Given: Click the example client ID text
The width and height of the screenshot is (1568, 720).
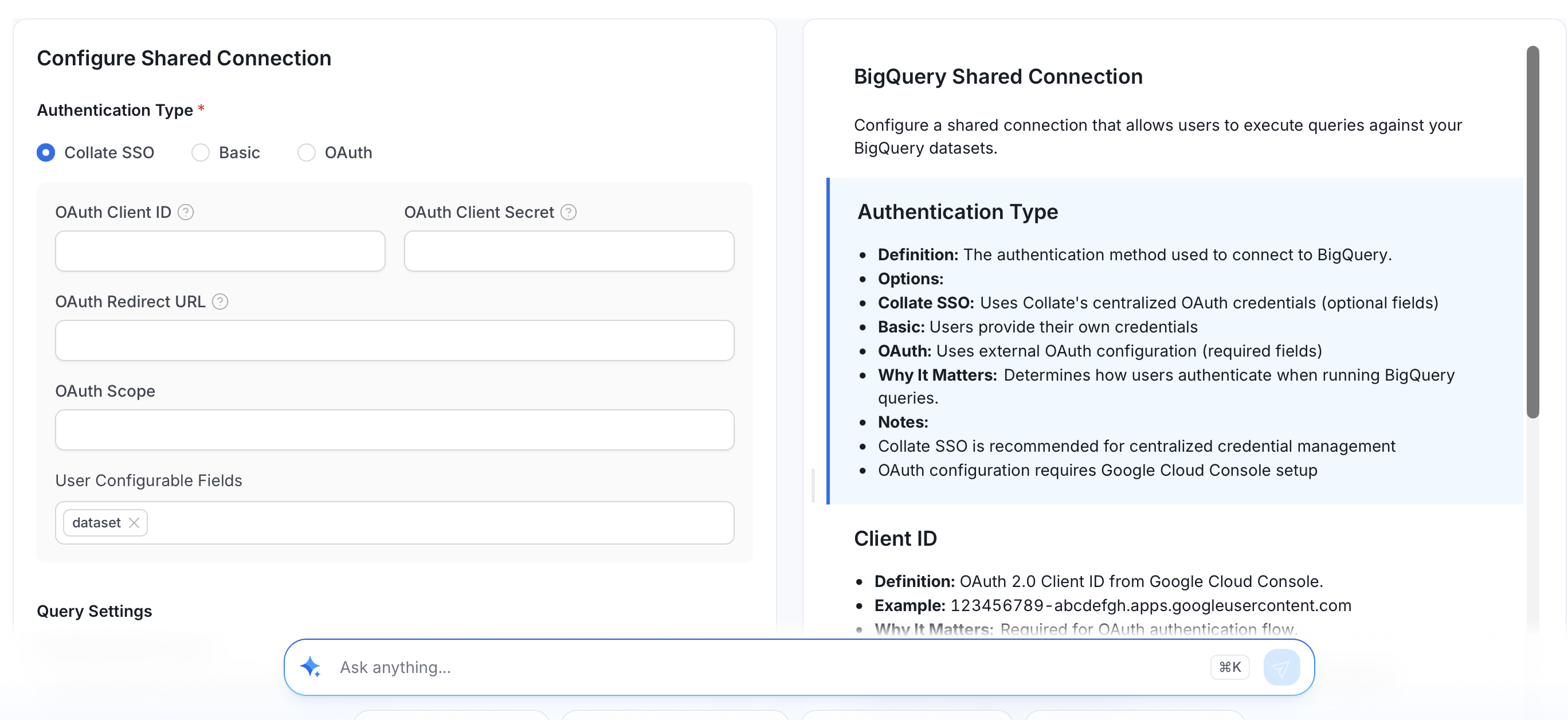Looking at the screenshot, I should pyautogui.click(x=1151, y=605).
